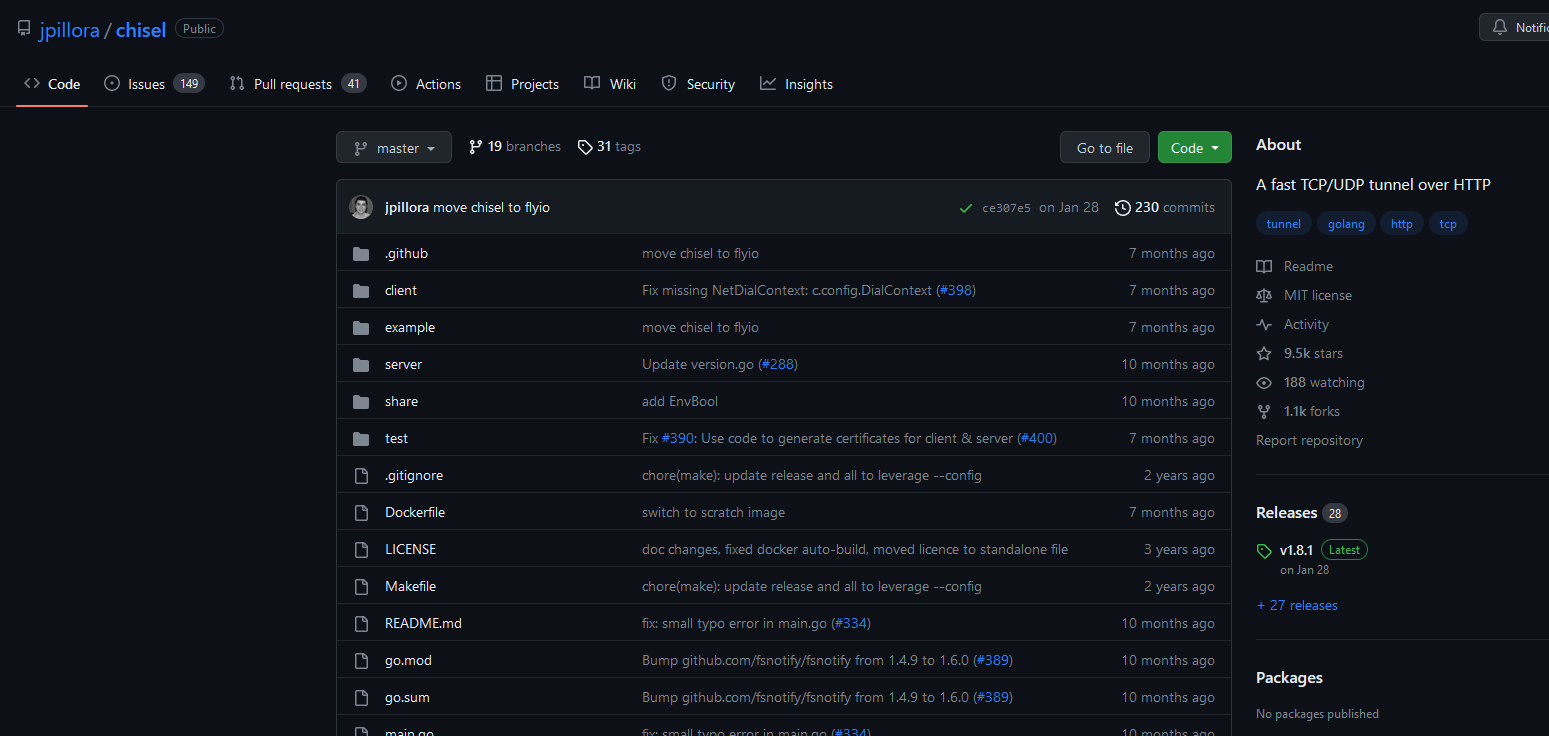1549x736 pixels.
Task: Open #334 link in README.md row
Action: pyautogui.click(x=851, y=624)
